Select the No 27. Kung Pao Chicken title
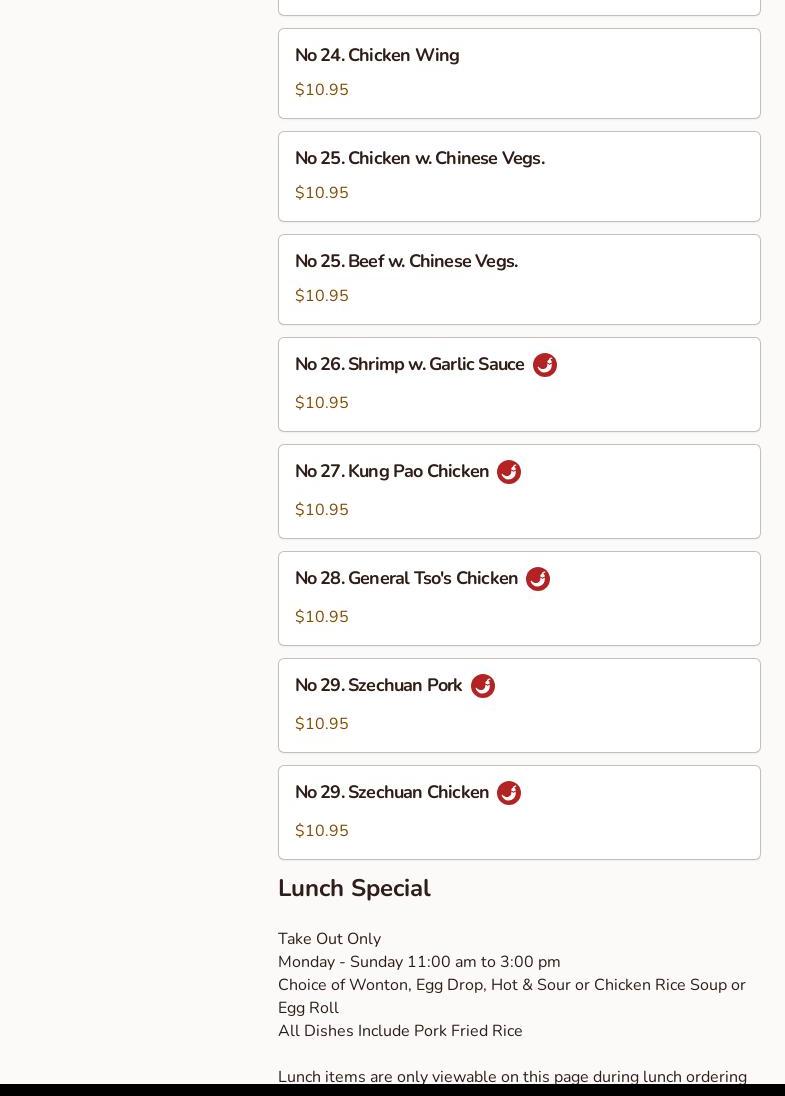This screenshot has width=785, height=1096. [392, 471]
